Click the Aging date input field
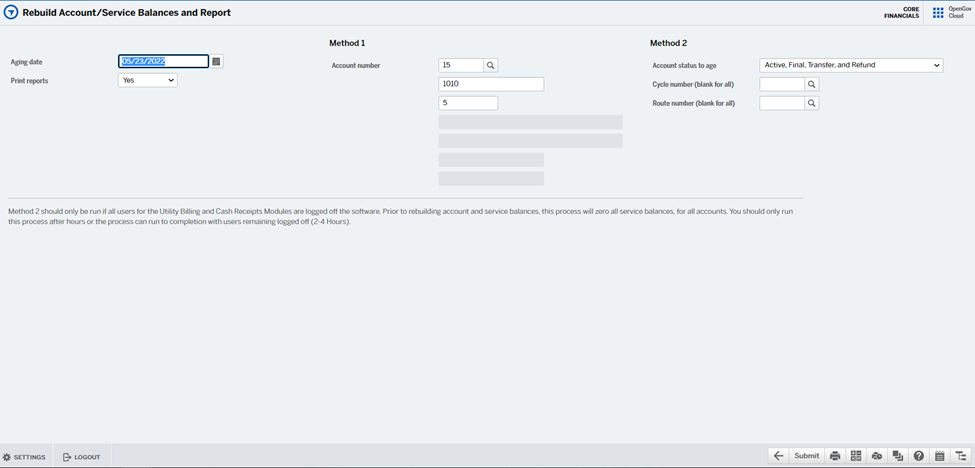Viewport: 975px width, 468px height. 163,62
